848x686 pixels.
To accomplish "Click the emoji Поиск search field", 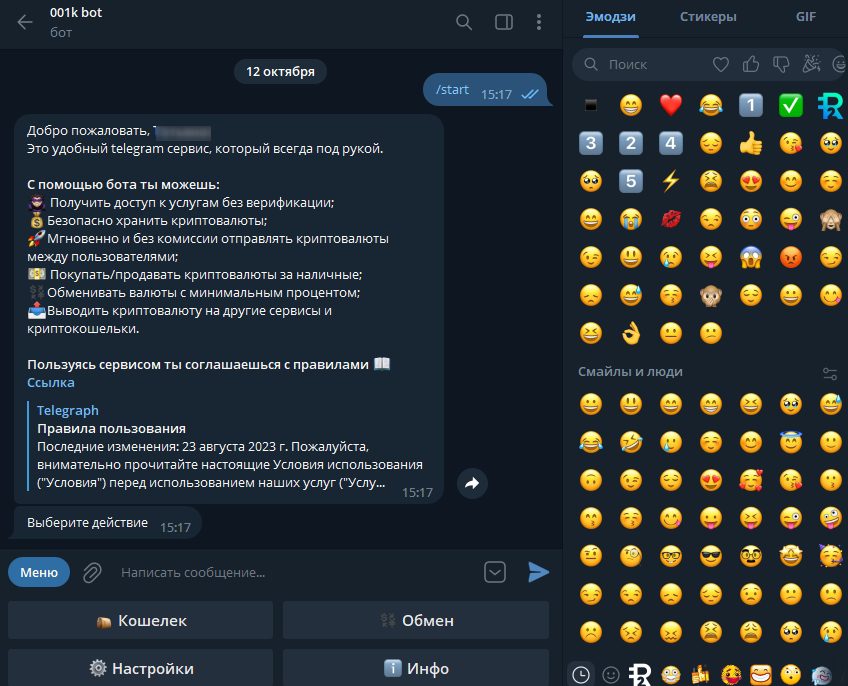I will [644, 65].
